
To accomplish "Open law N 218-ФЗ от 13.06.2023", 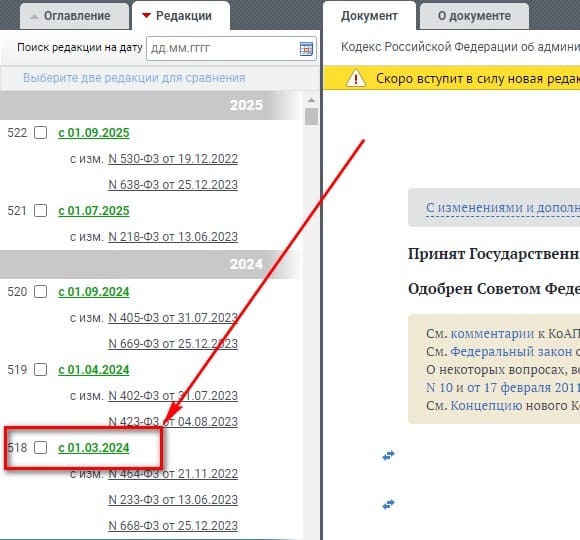I will coord(173,237).
